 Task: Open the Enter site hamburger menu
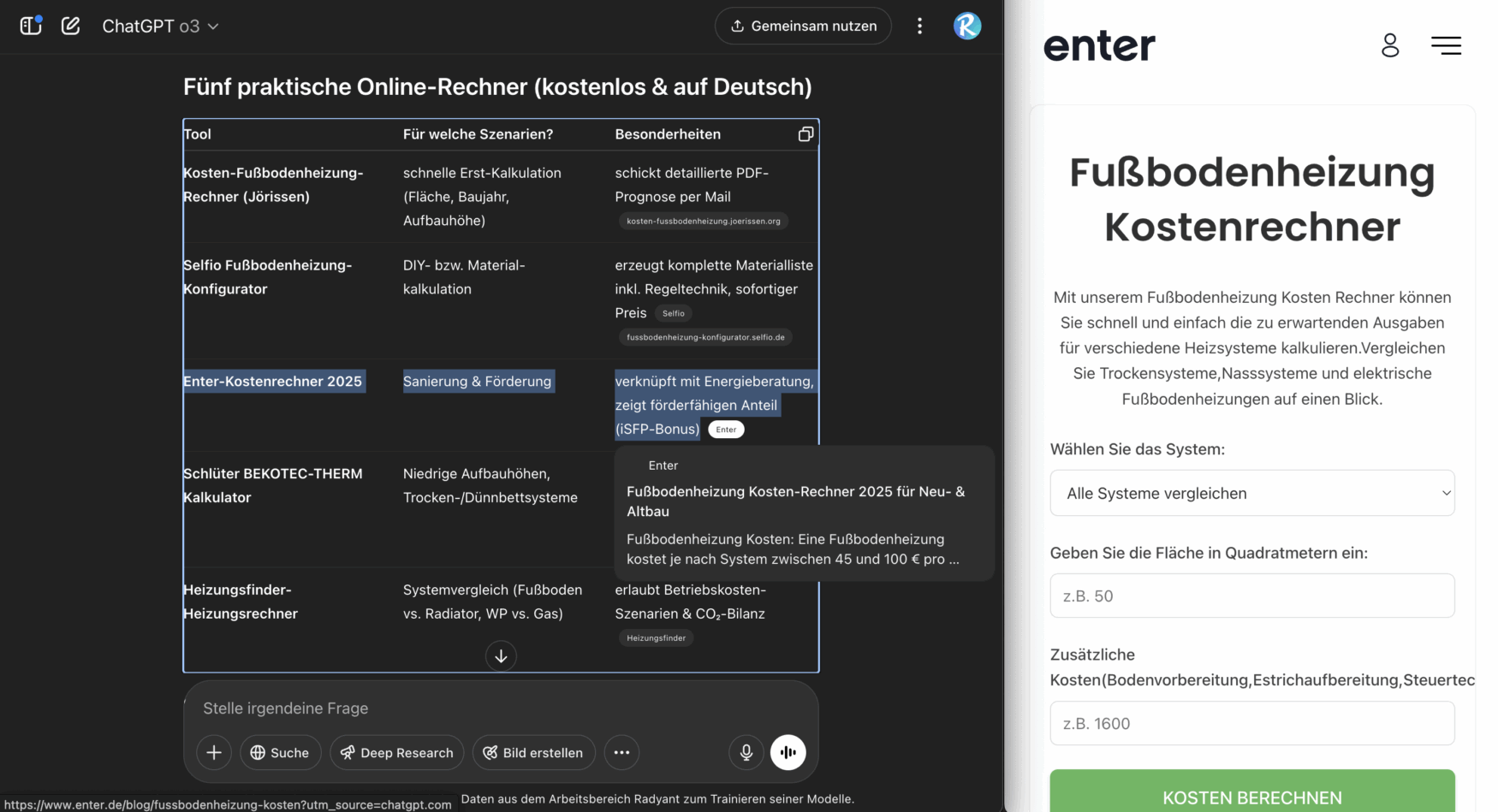click(x=1446, y=45)
